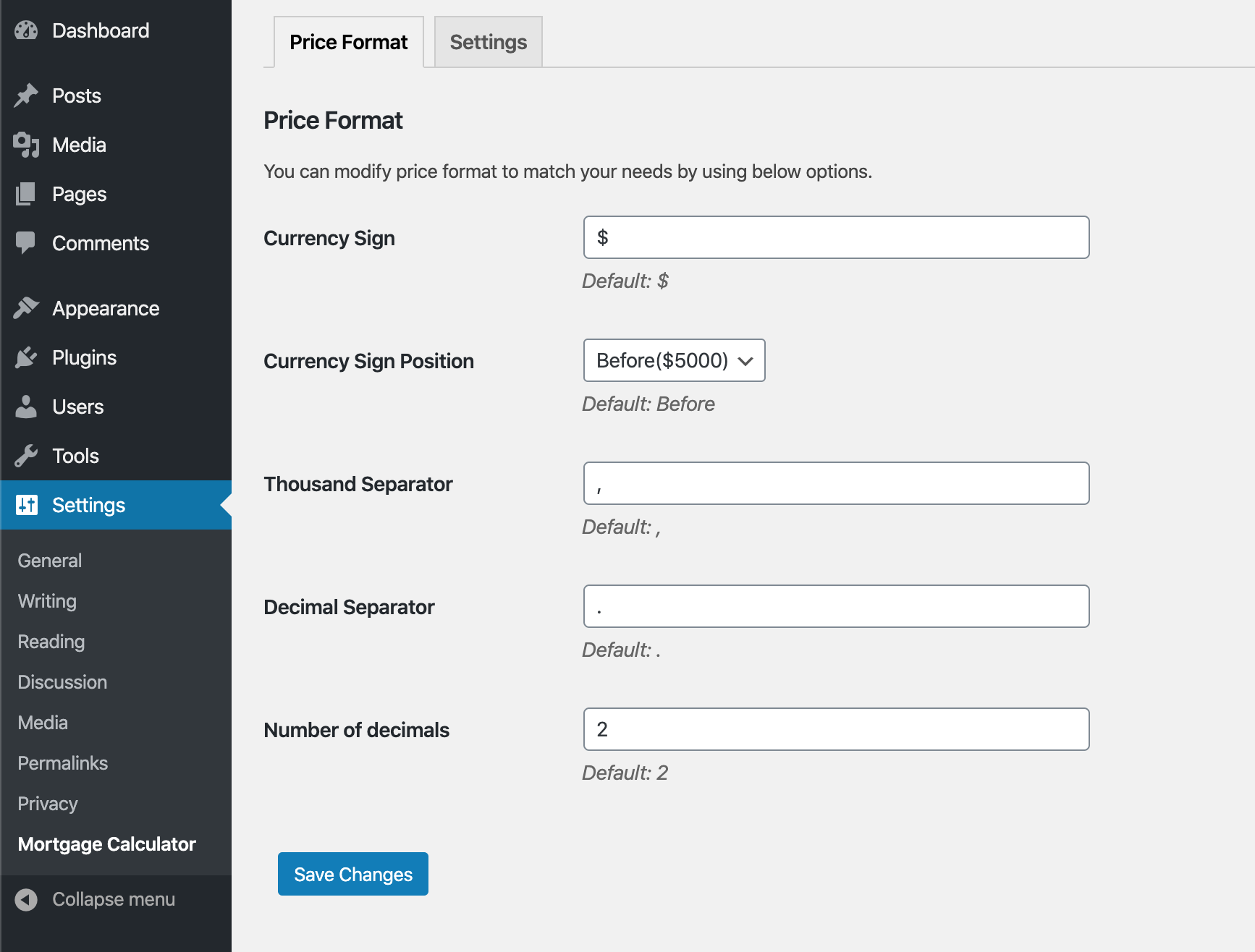The image size is (1255, 952).
Task: Click the Currency Sign label
Action: [329, 238]
